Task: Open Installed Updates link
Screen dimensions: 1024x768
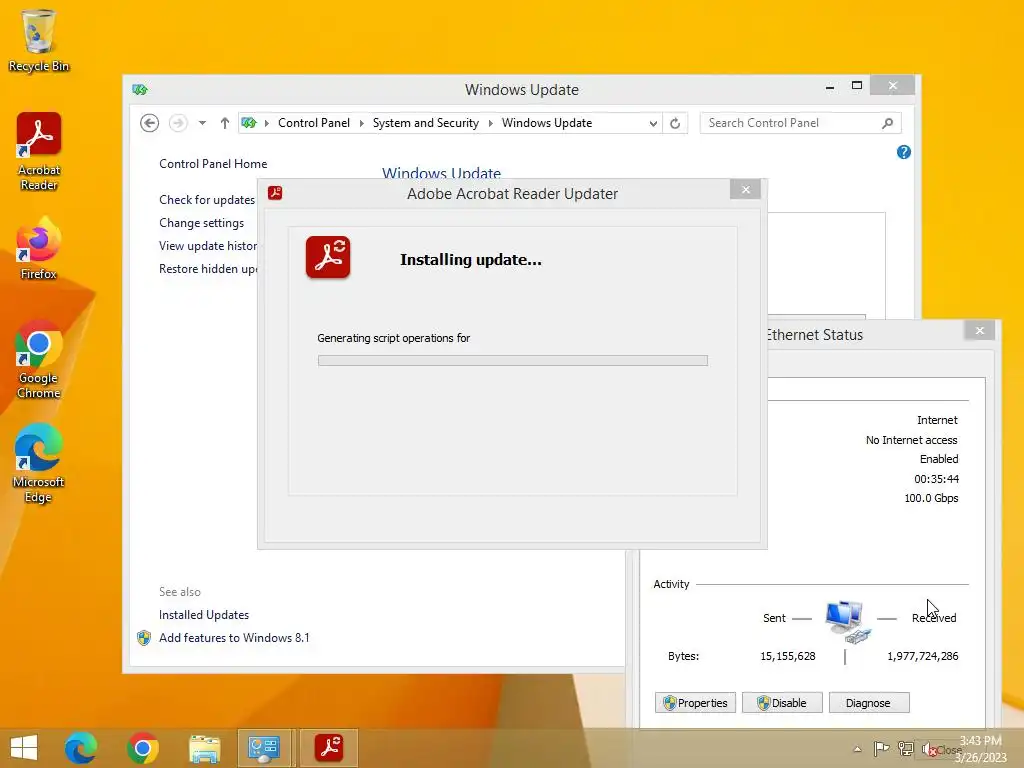Action: 204,615
